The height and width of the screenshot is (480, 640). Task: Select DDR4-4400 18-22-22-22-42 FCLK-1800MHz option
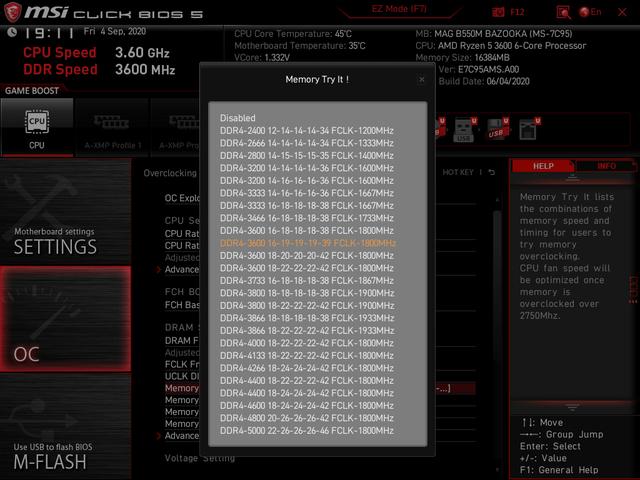point(307,380)
